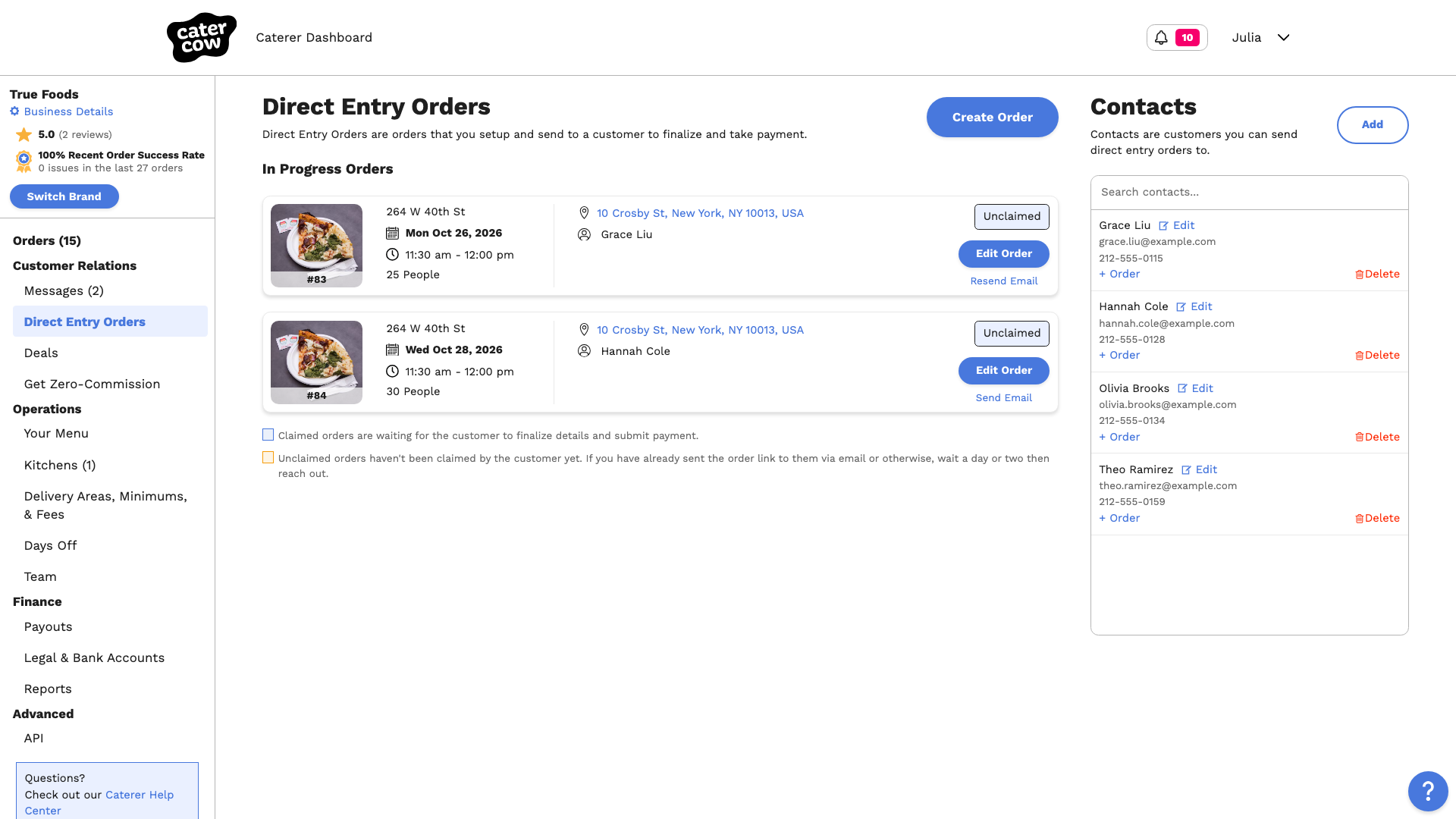Click the edit pencil icon for Olivia Brooks
The height and width of the screenshot is (819, 1456).
click(1182, 388)
